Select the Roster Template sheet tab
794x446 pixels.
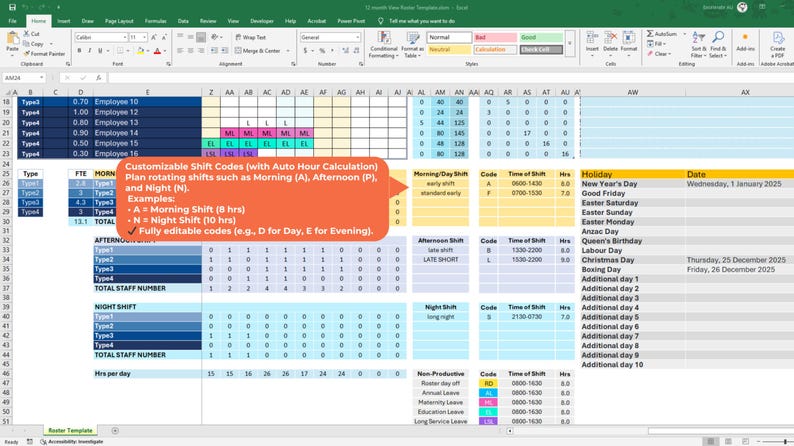(70, 431)
